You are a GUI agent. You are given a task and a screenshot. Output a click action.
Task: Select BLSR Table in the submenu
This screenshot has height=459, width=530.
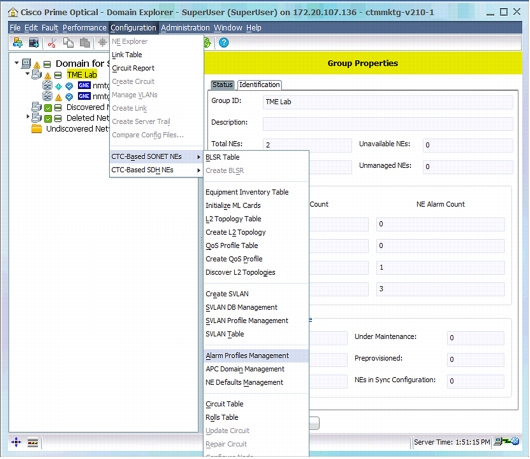[x=257, y=157]
